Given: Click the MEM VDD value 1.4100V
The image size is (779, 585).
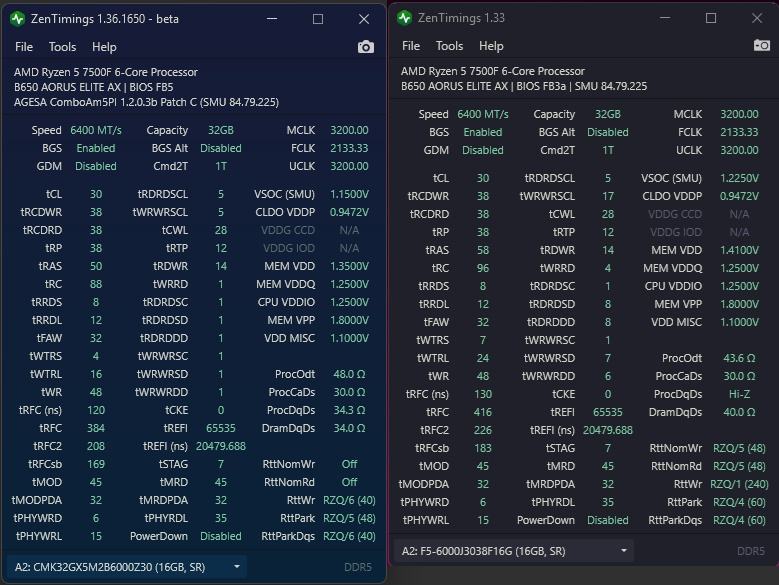Looking at the screenshot, I should 739,250.
